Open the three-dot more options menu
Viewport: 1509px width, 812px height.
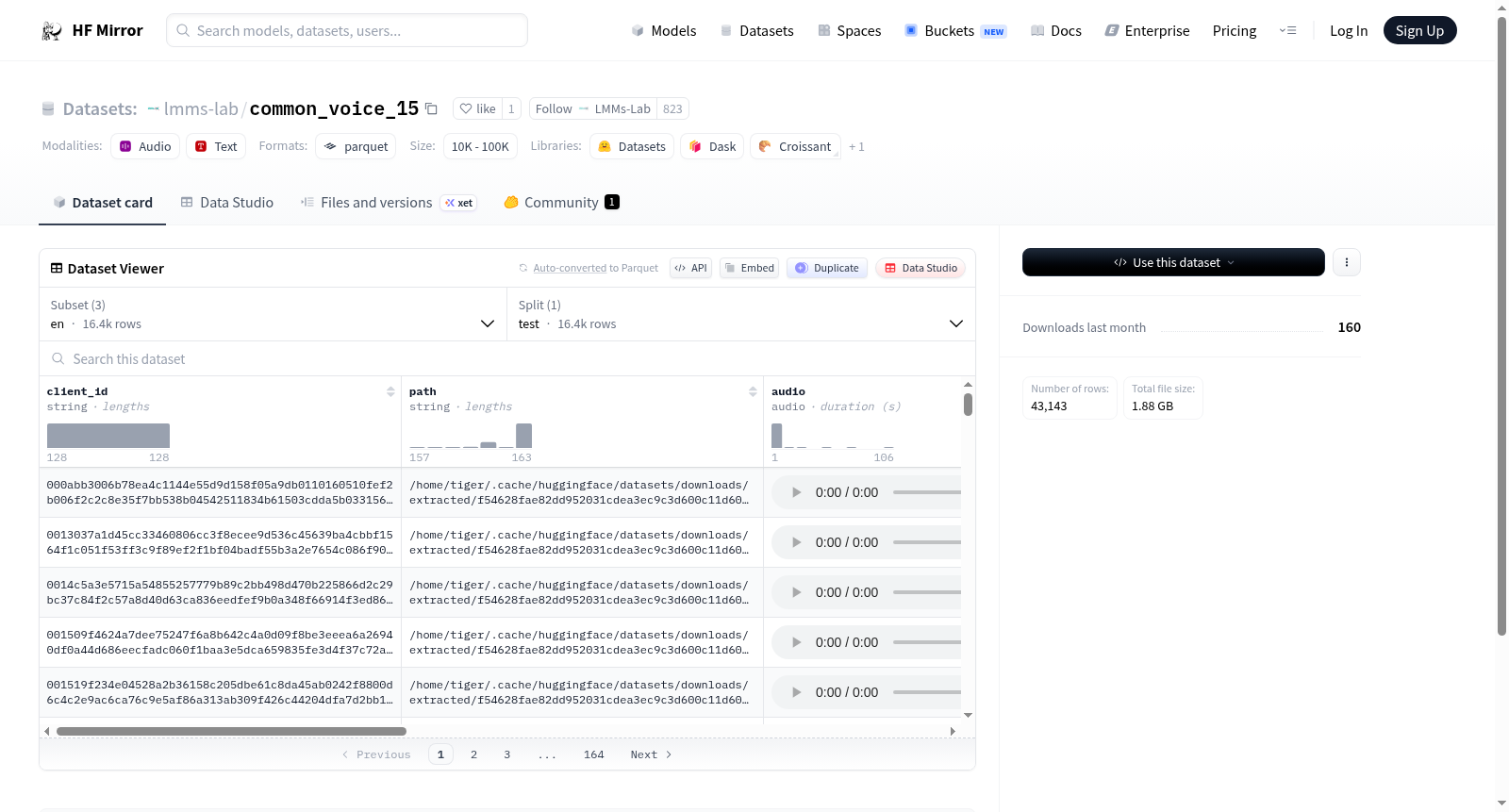coord(1347,262)
